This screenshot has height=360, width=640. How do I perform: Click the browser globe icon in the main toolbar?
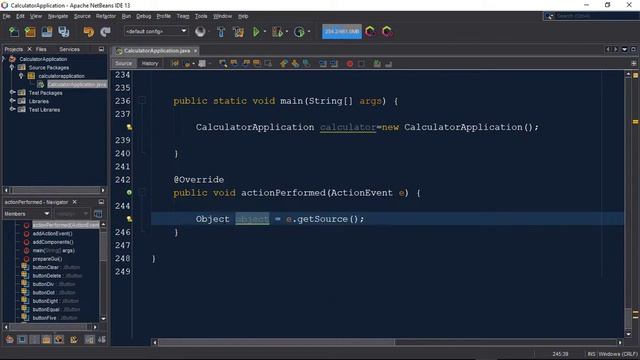click(200, 31)
